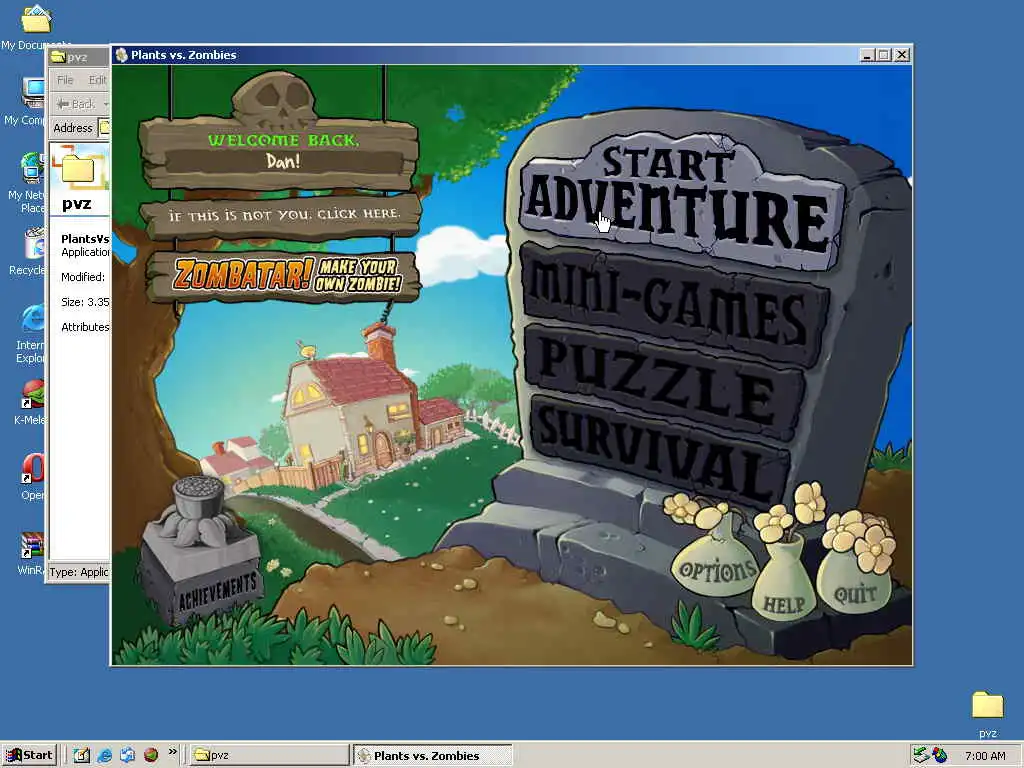Click the first system tray network icon
Image resolution: width=1024 pixels, height=768 pixels.
pos(921,755)
